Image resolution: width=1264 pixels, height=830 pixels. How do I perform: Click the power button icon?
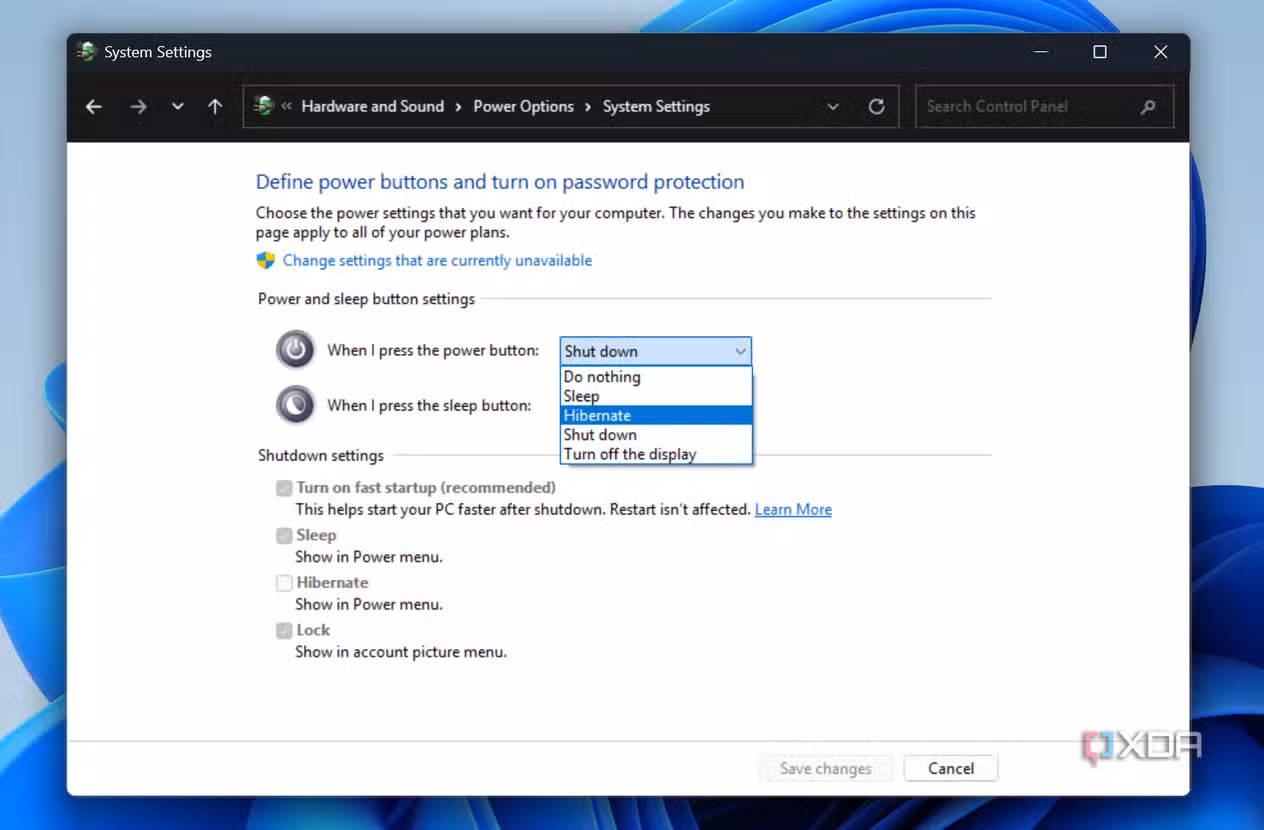coord(295,350)
